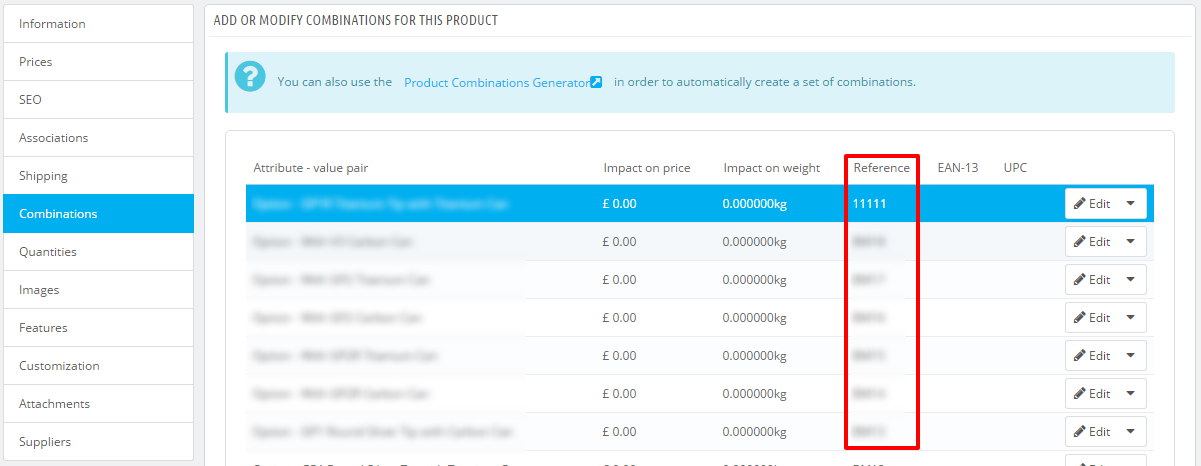
Task: Expand Edit dropdown arrow in third row
Action: click(x=1131, y=279)
